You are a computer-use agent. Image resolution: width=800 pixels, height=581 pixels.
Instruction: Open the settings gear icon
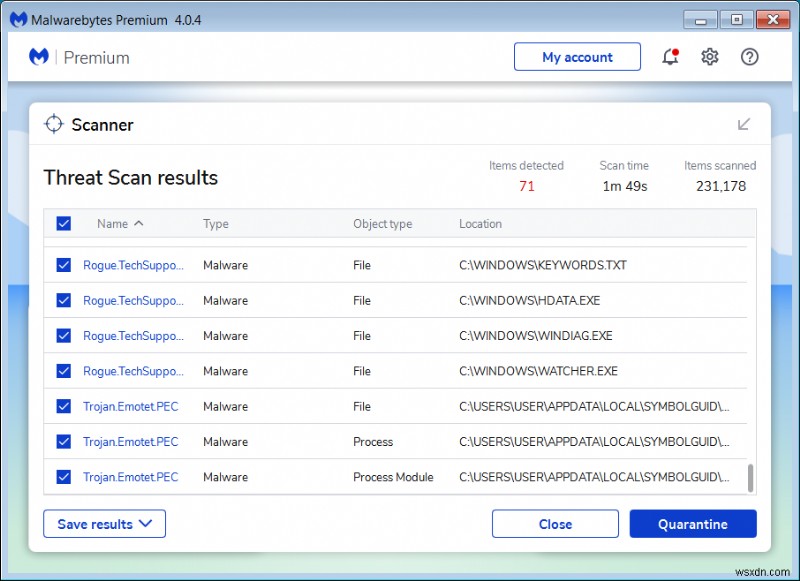pyautogui.click(x=710, y=57)
